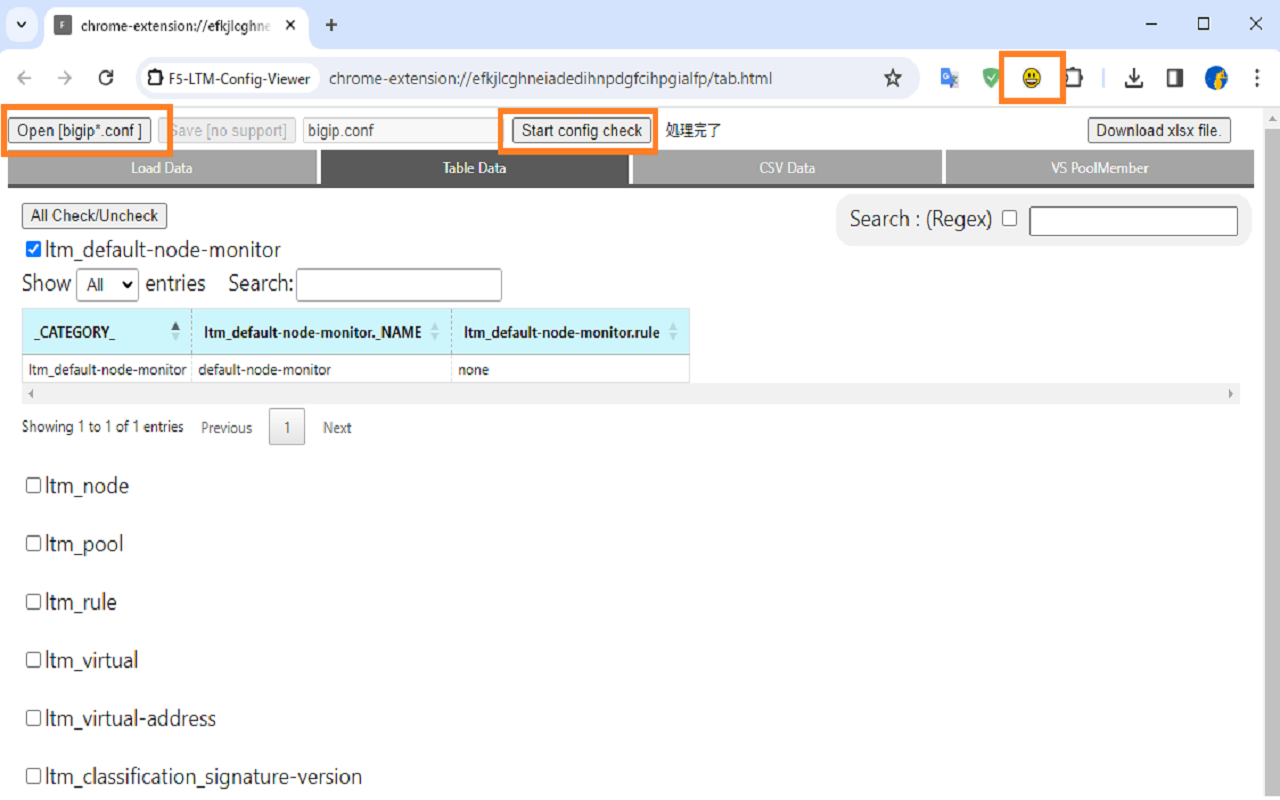Click Download xlsx file button
The image size is (1280, 800).
[x=1159, y=129]
